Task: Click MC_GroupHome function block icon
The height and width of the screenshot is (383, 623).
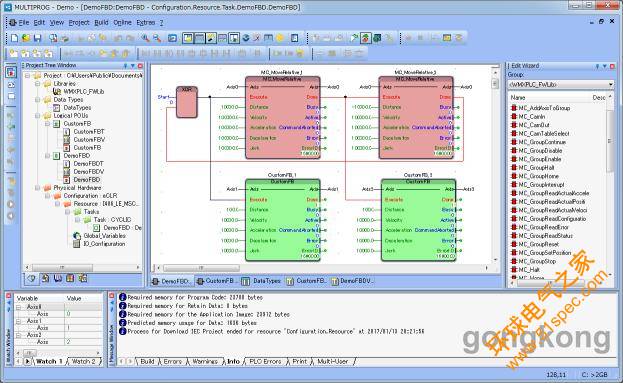Action: 513,176
